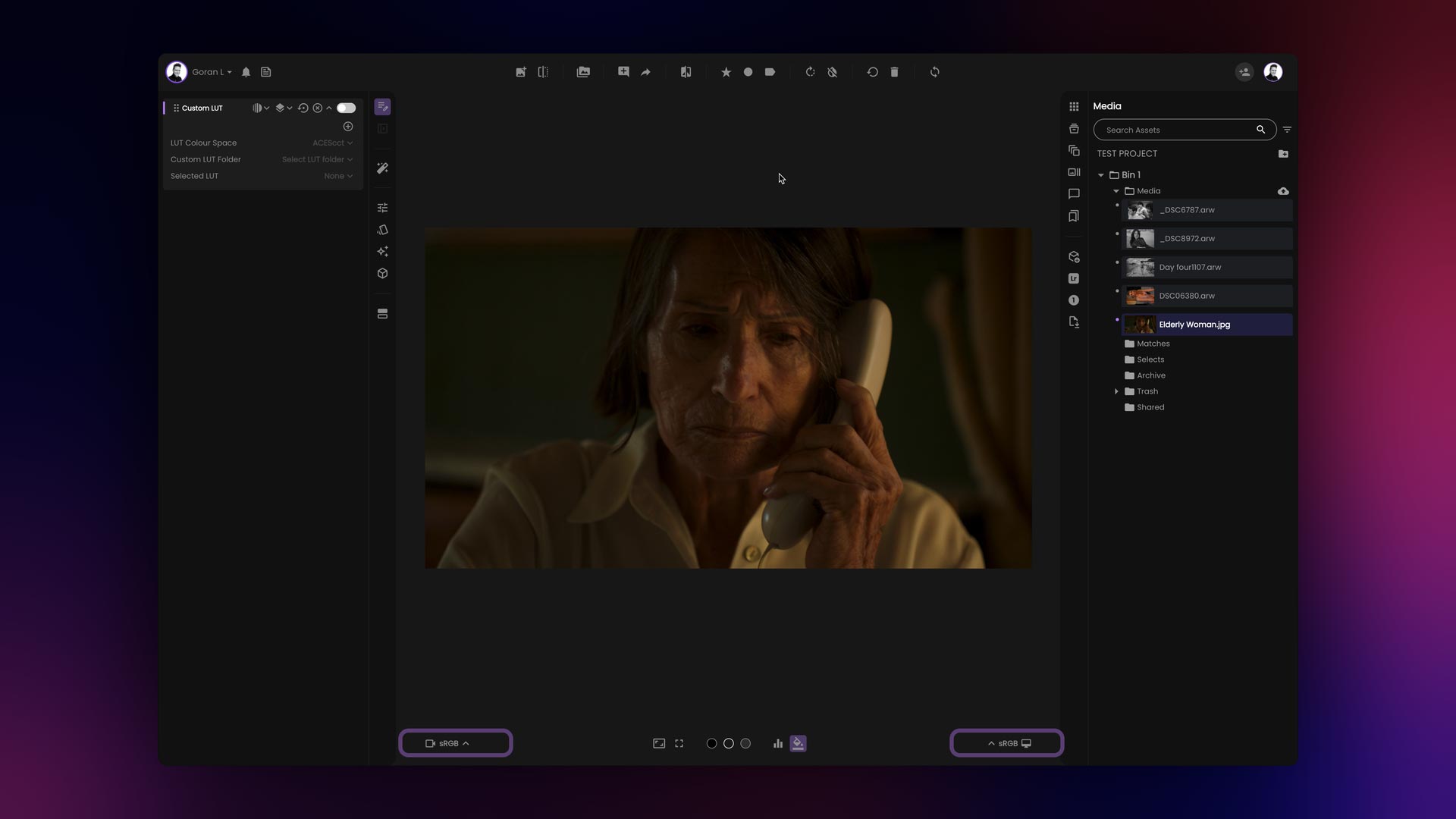Expand the Trash folder

pos(1116,391)
